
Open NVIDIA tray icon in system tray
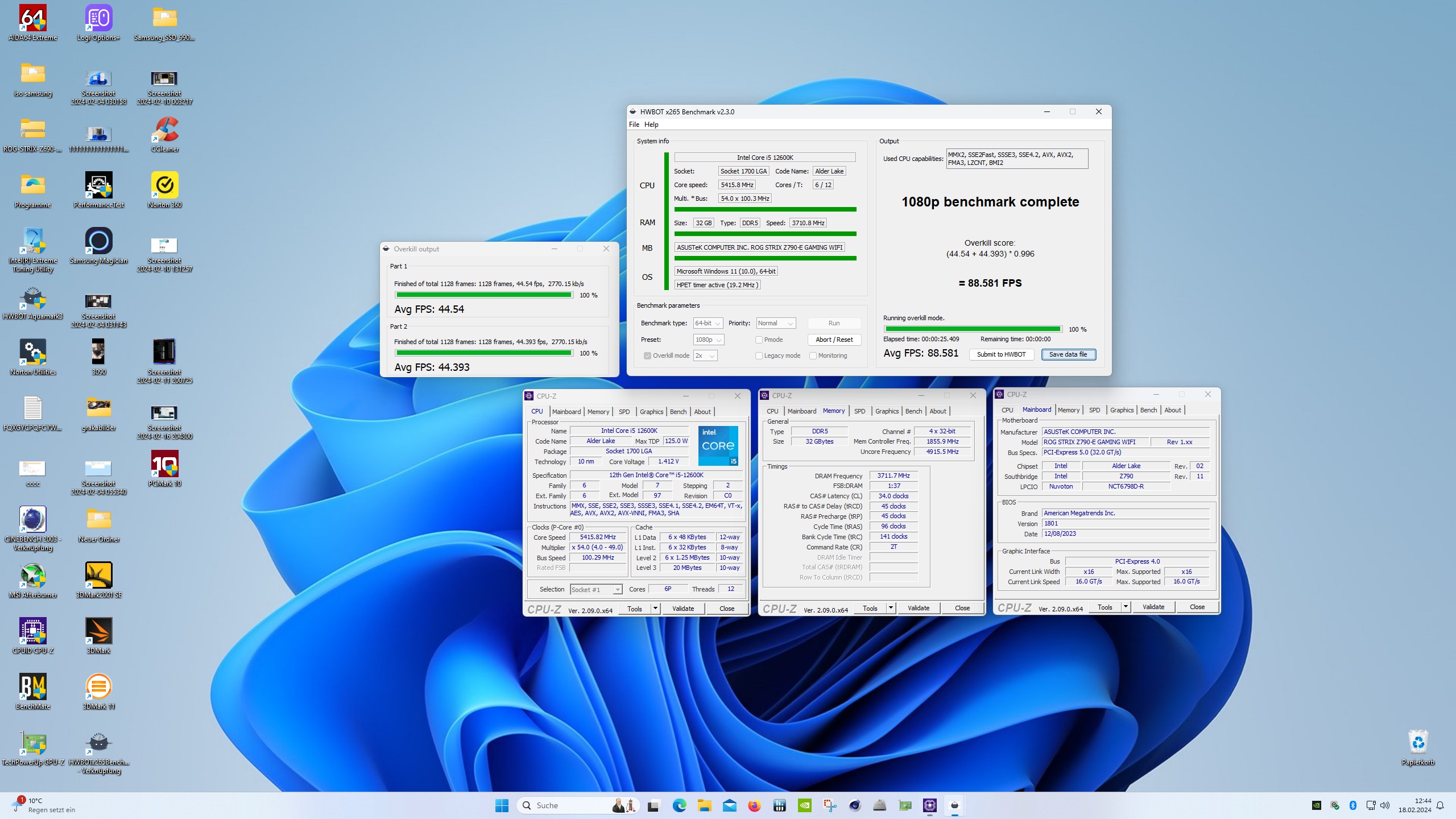coord(1316,805)
